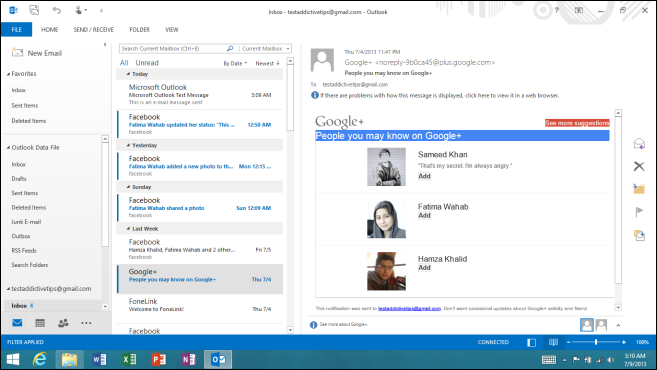Filter message list by Unread
This screenshot has width=657, height=370.
[147, 63]
